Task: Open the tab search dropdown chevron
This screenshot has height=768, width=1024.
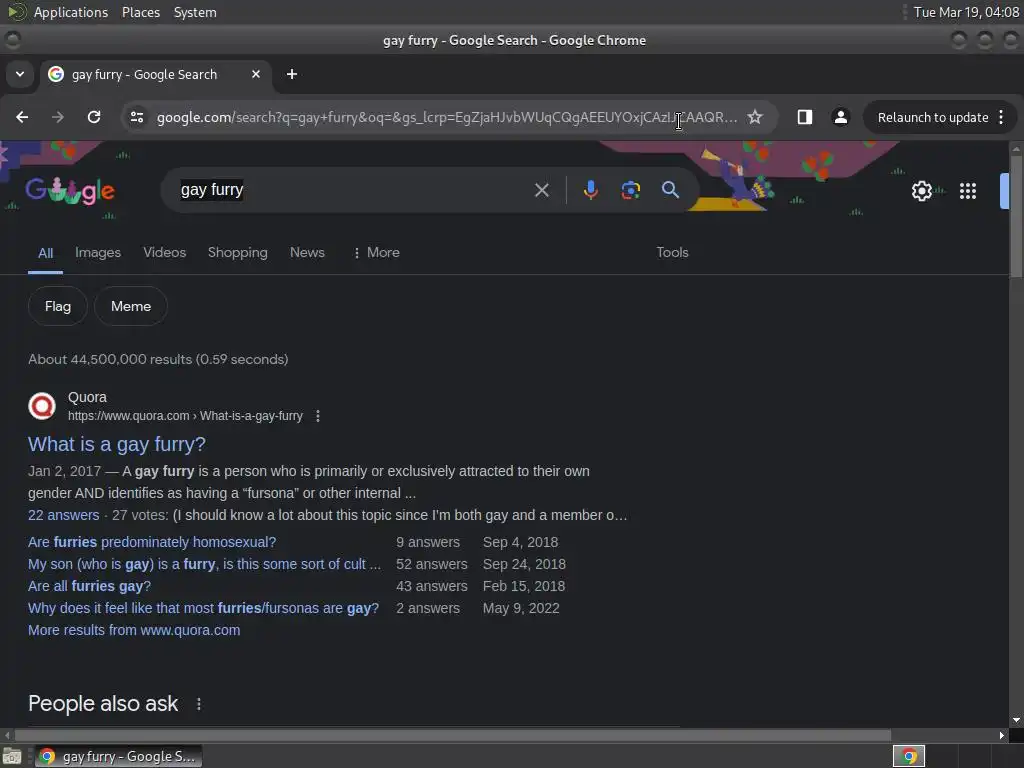Action: click(x=20, y=74)
